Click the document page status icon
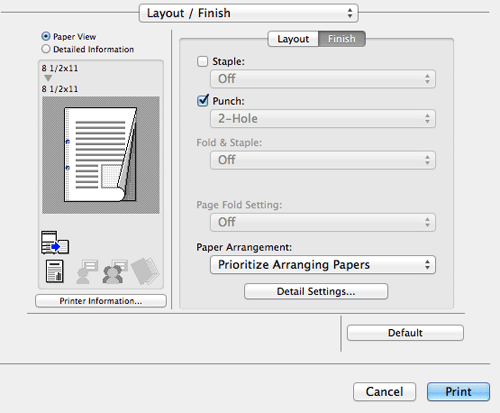The width and height of the screenshot is (500, 413). pyautogui.click(x=55, y=271)
